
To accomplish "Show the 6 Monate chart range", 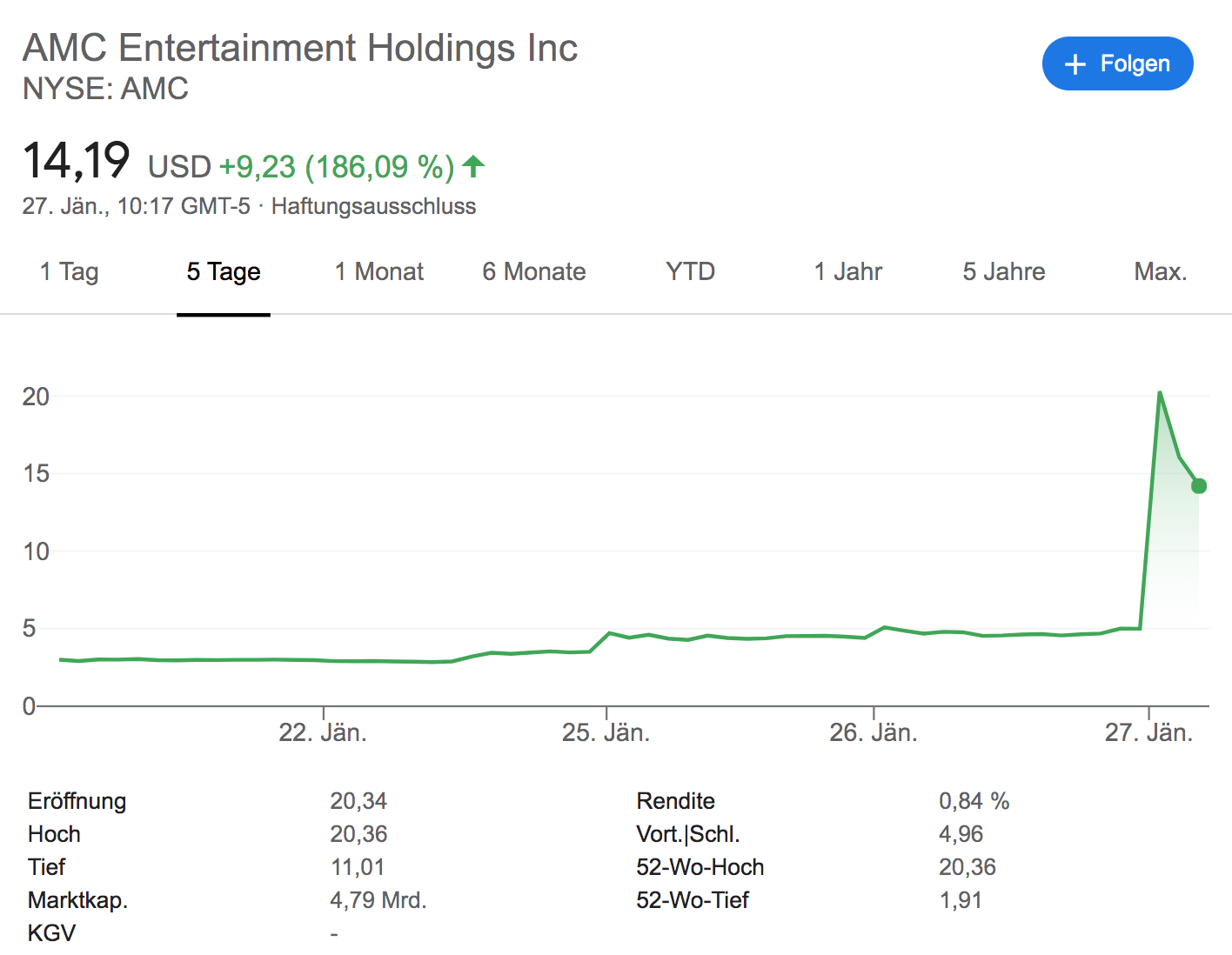I will point(534,271).
